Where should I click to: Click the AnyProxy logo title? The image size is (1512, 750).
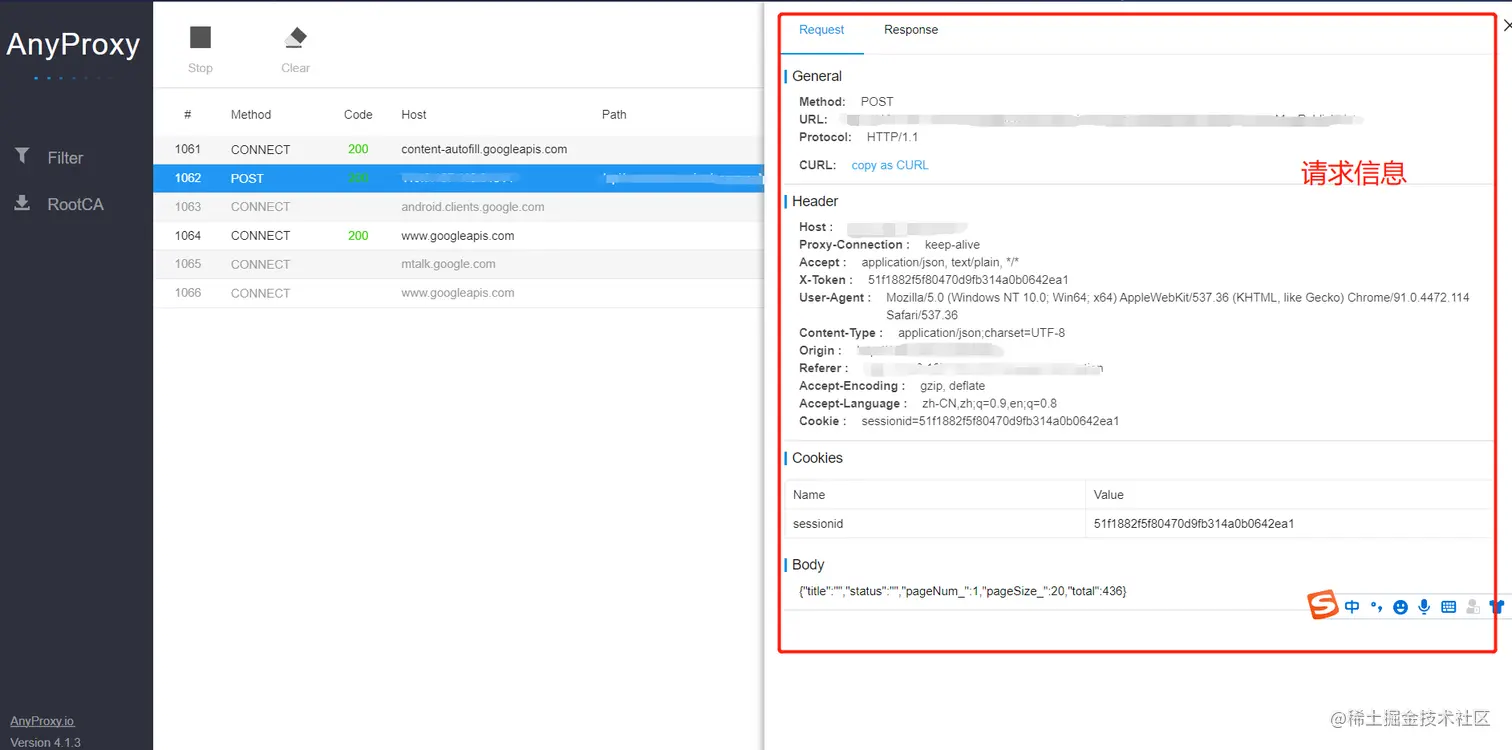pyautogui.click(x=73, y=45)
